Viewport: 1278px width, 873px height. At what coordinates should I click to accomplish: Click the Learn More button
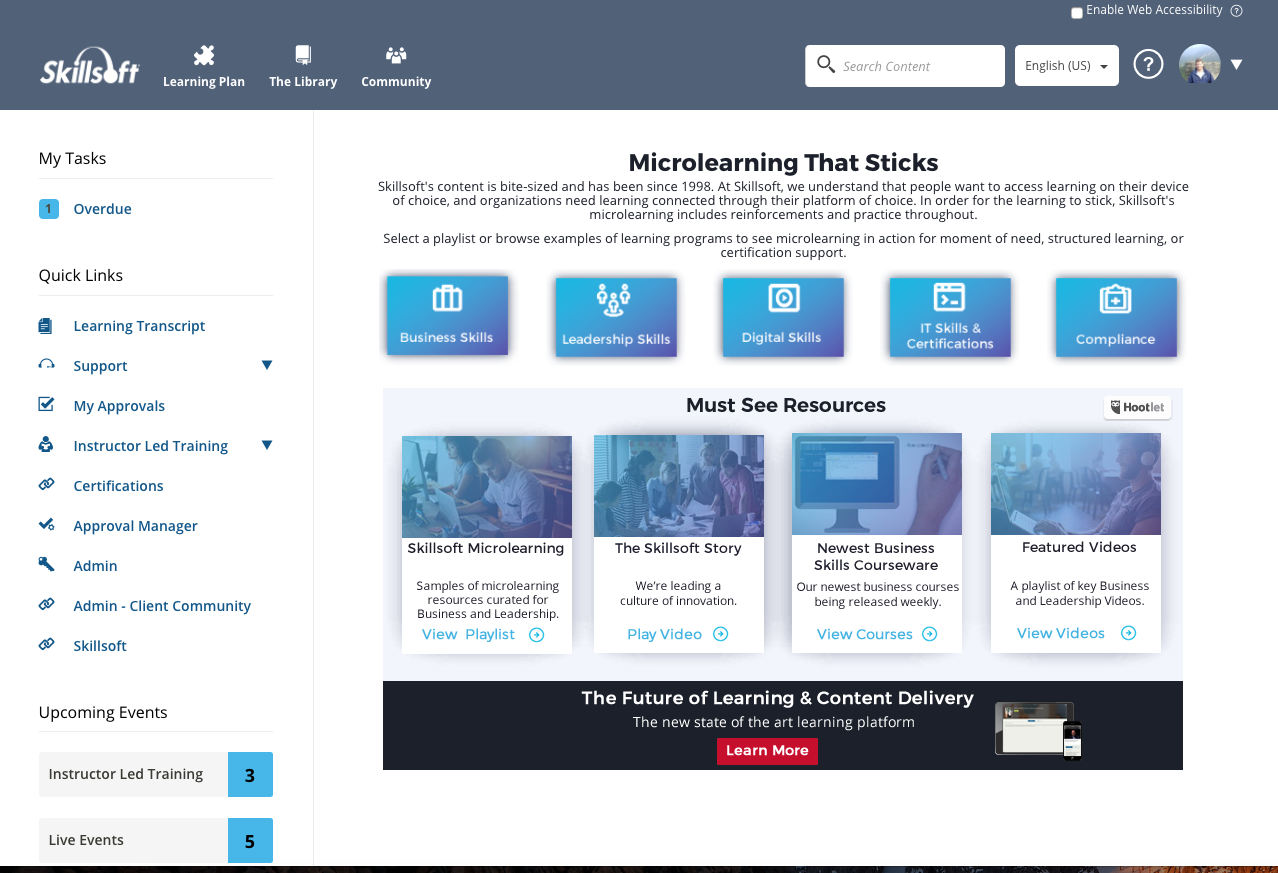pyautogui.click(x=767, y=751)
